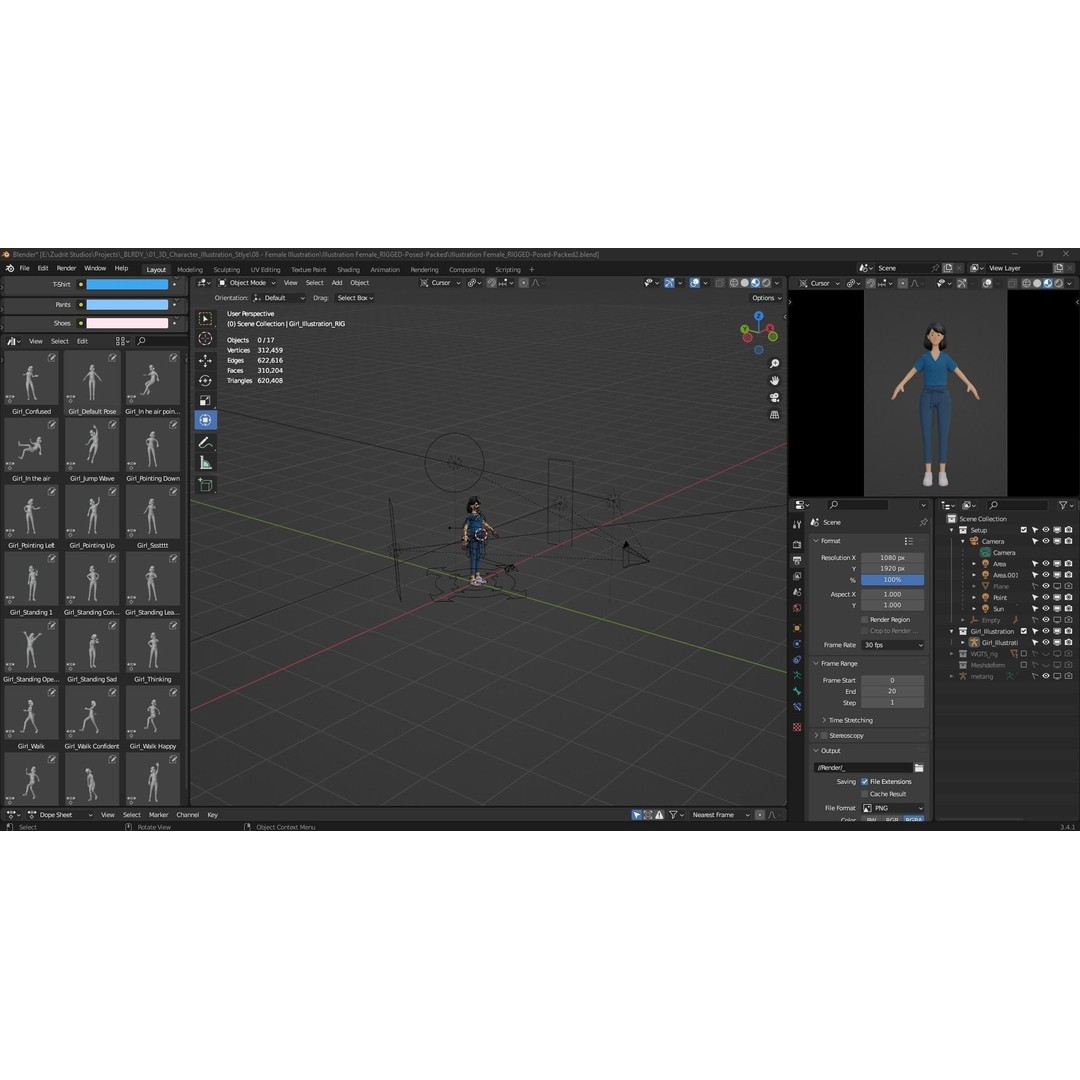Switch to the Animation workspace tab
This screenshot has width=1080, height=1080.
385,270
